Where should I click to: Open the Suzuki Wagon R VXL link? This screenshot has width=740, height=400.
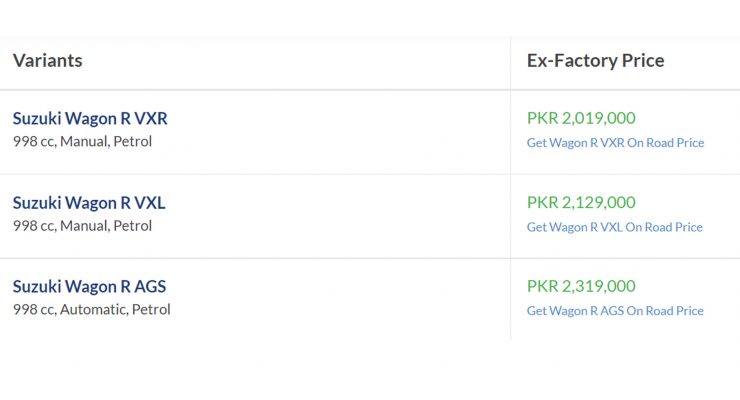click(89, 203)
